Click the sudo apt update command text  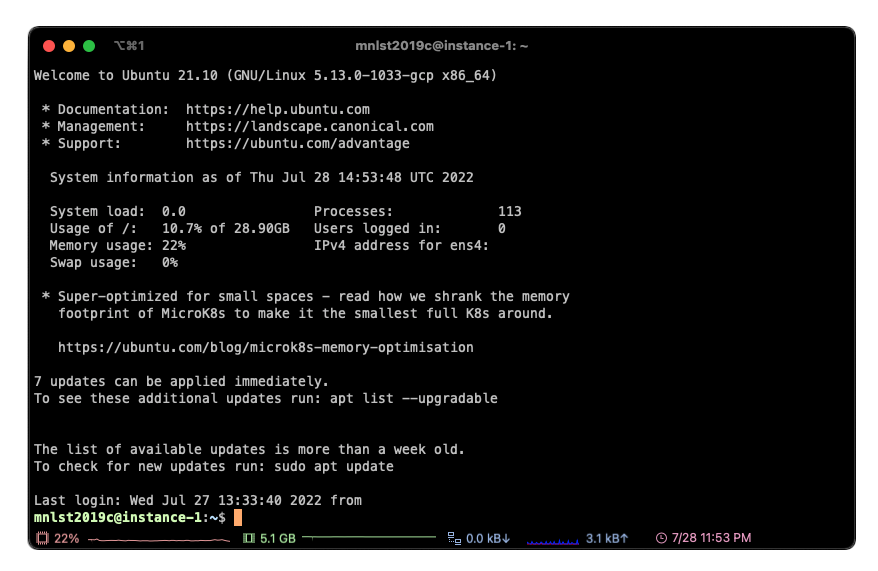pyautogui.click(x=334, y=466)
